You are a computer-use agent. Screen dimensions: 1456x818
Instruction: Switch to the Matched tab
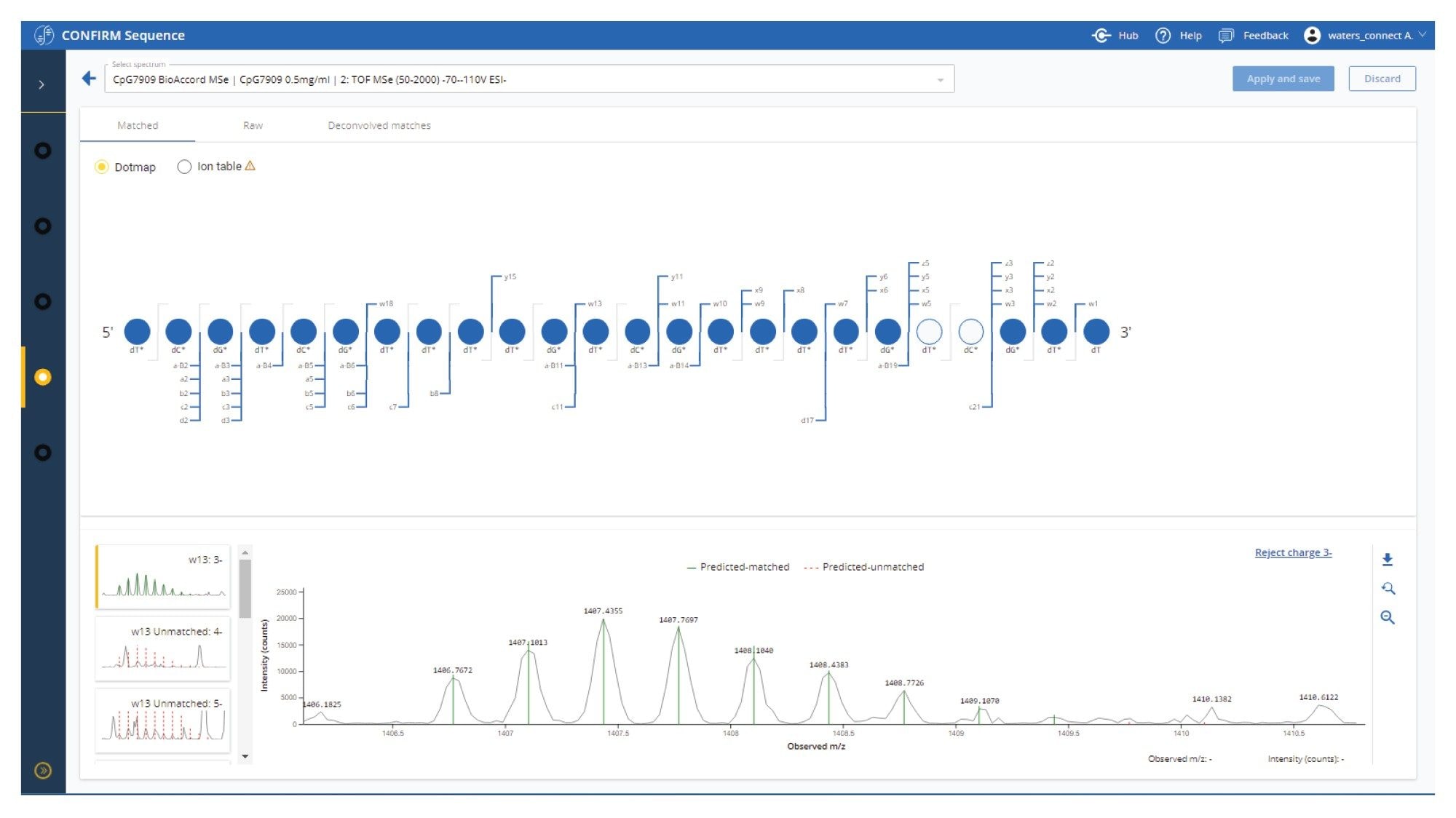[138, 125]
